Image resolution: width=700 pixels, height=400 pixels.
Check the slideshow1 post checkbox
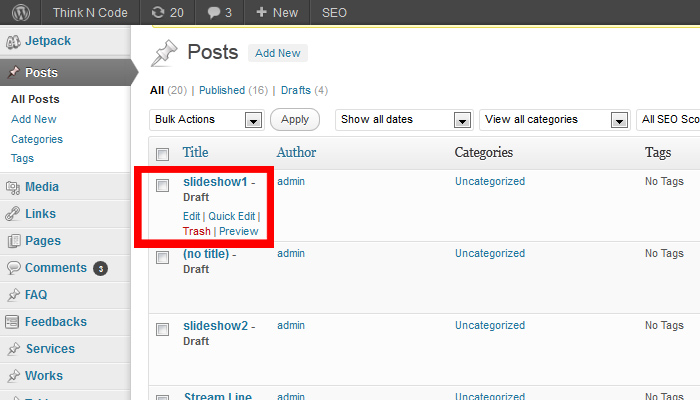pyautogui.click(x=162, y=185)
